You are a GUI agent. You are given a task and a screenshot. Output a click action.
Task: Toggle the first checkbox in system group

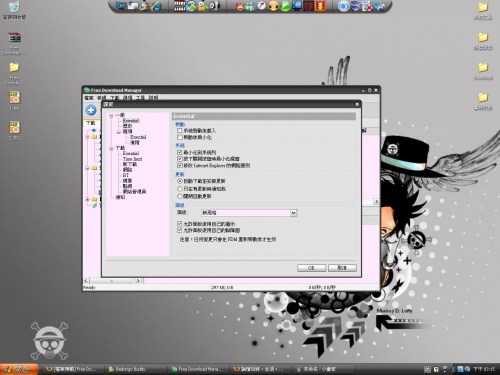pos(180,152)
